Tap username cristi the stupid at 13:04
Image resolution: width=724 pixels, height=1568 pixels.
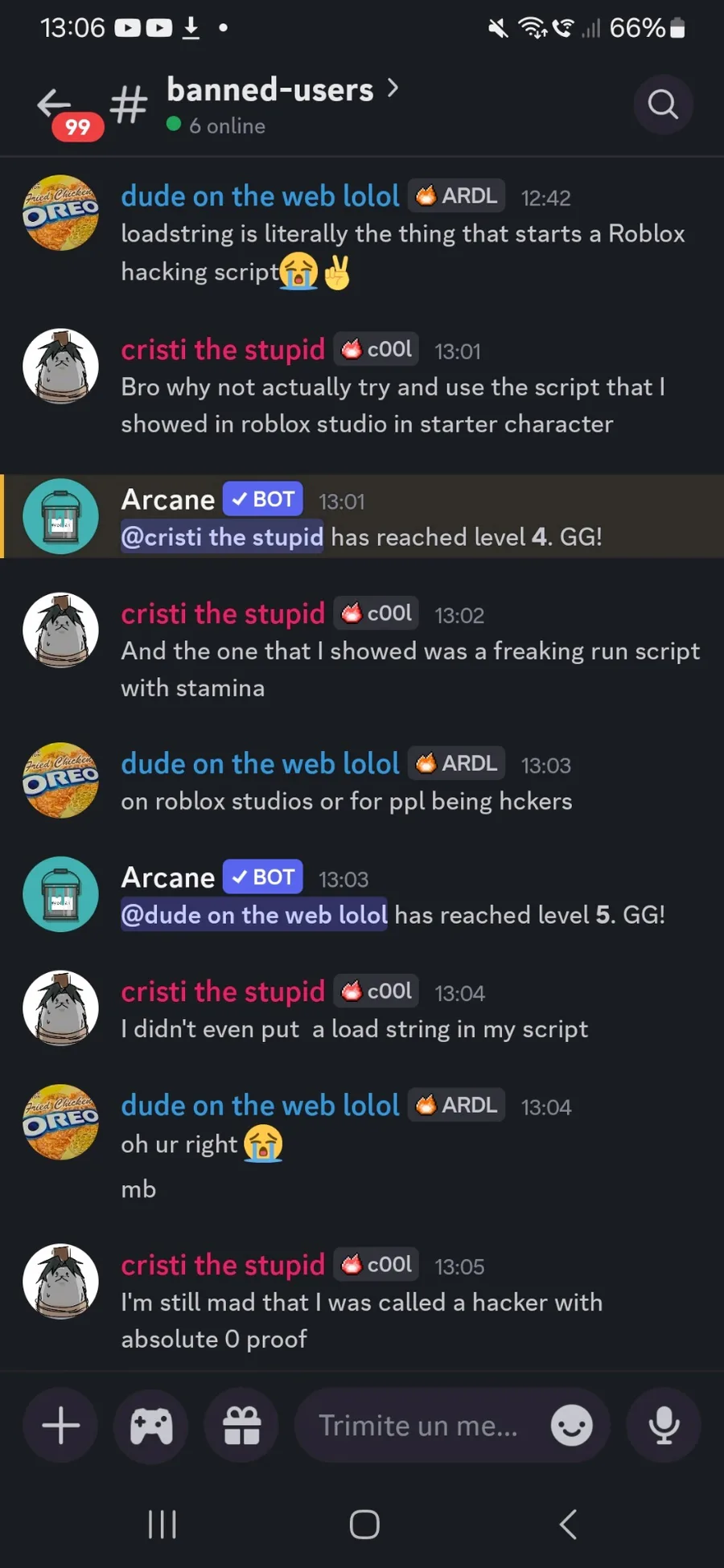coord(223,991)
